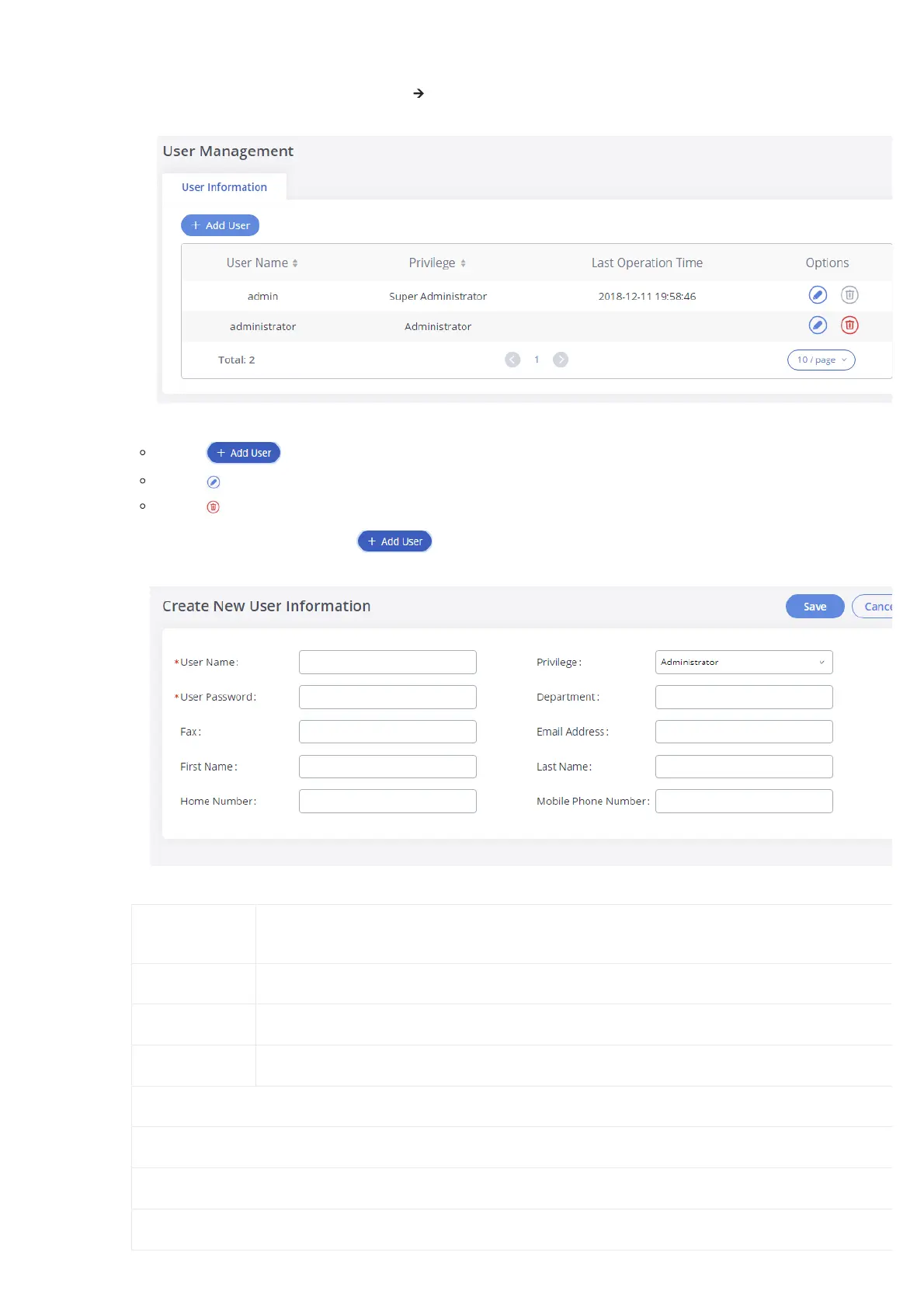
Task: Click the greyed delete icon for admin
Action: 849,295
